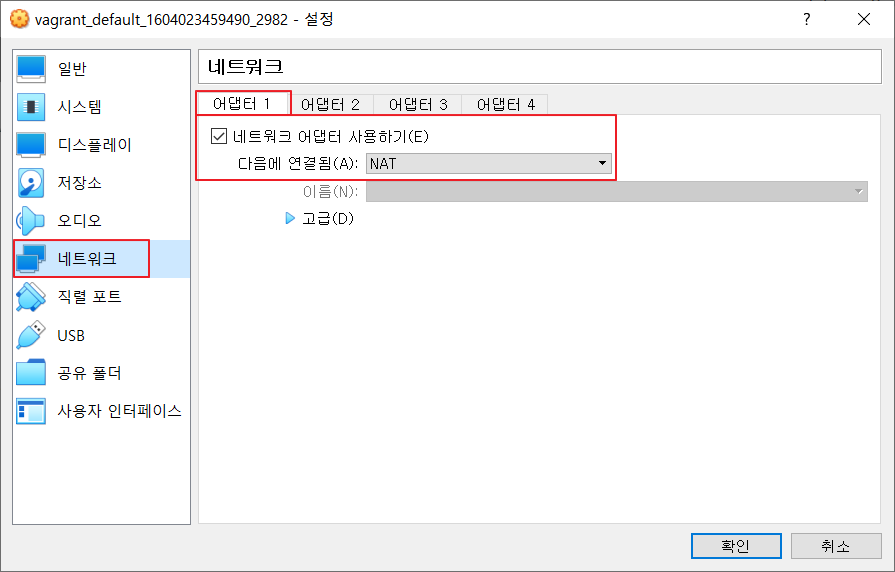Image resolution: width=895 pixels, height=572 pixels.
Task: Select 일반 label in sidebar
Action: [x=72, y=69]
